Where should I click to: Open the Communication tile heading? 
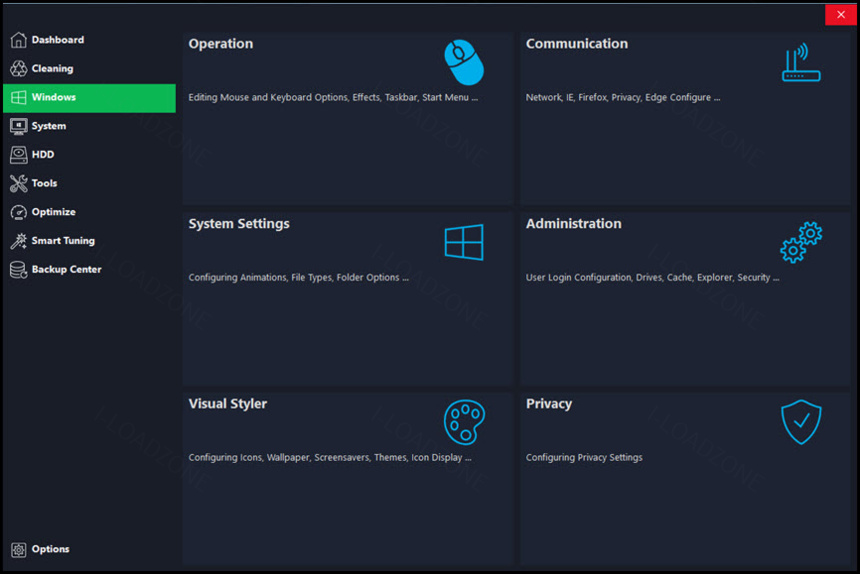tap(576, 43)
